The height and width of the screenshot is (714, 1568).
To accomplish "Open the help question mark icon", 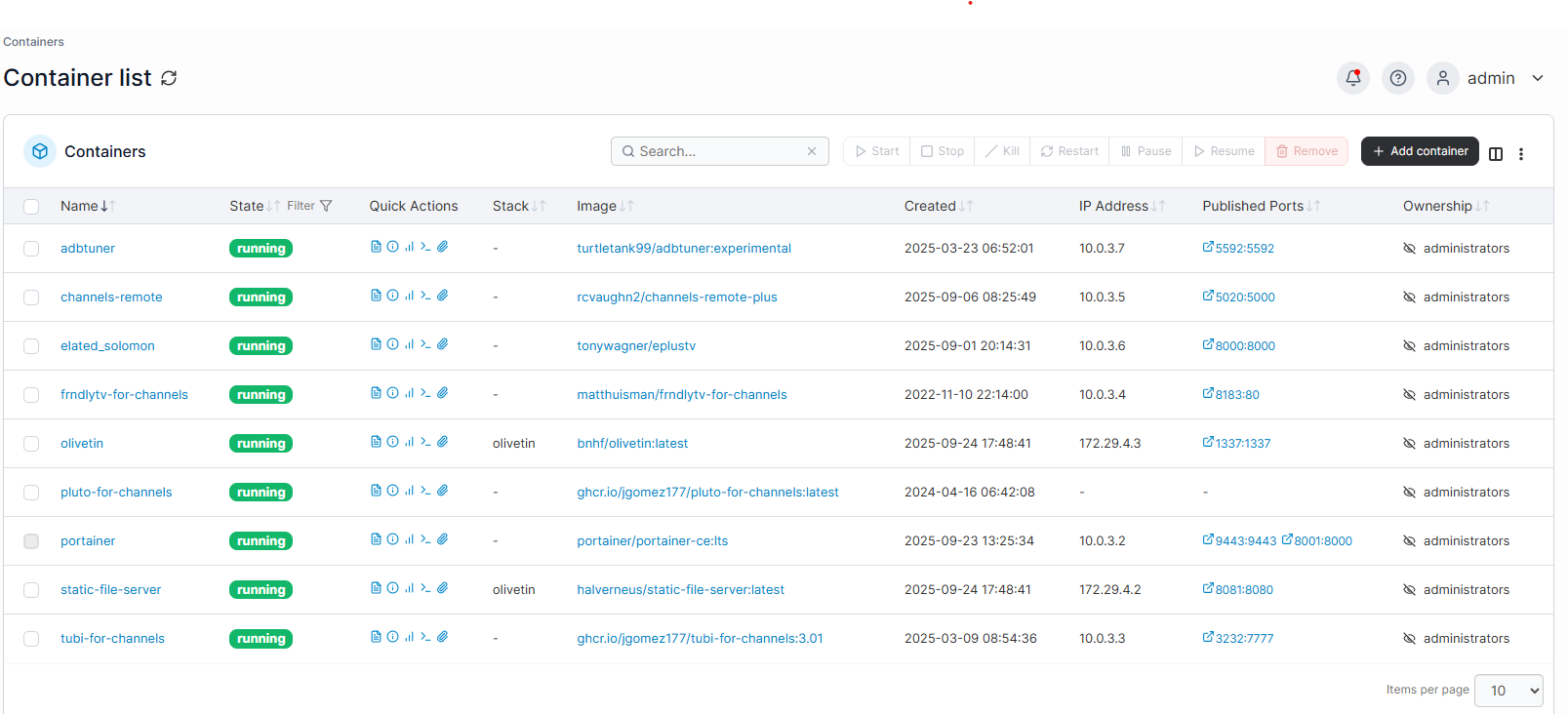I will tap(1397, 78).
